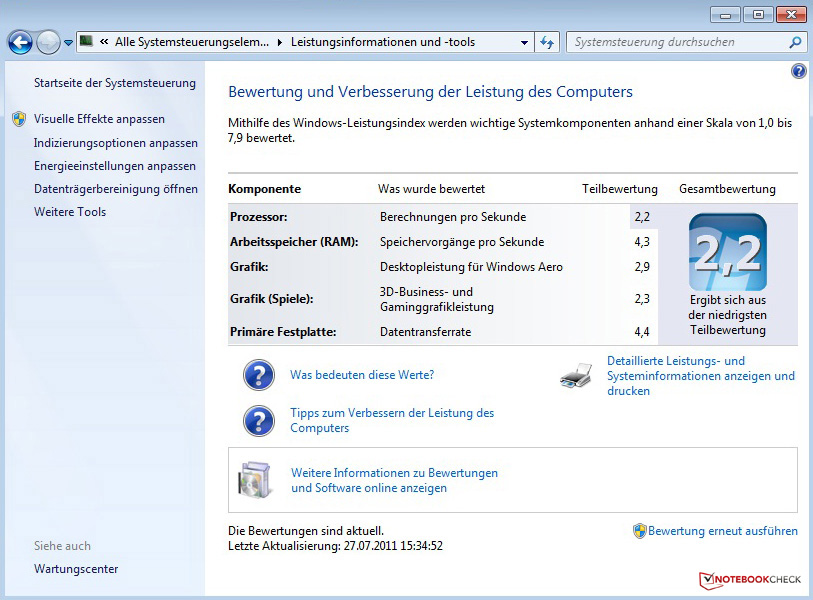Click the 'Teilbewertung' column header
The image size is (813, 600).
(620, 189)
